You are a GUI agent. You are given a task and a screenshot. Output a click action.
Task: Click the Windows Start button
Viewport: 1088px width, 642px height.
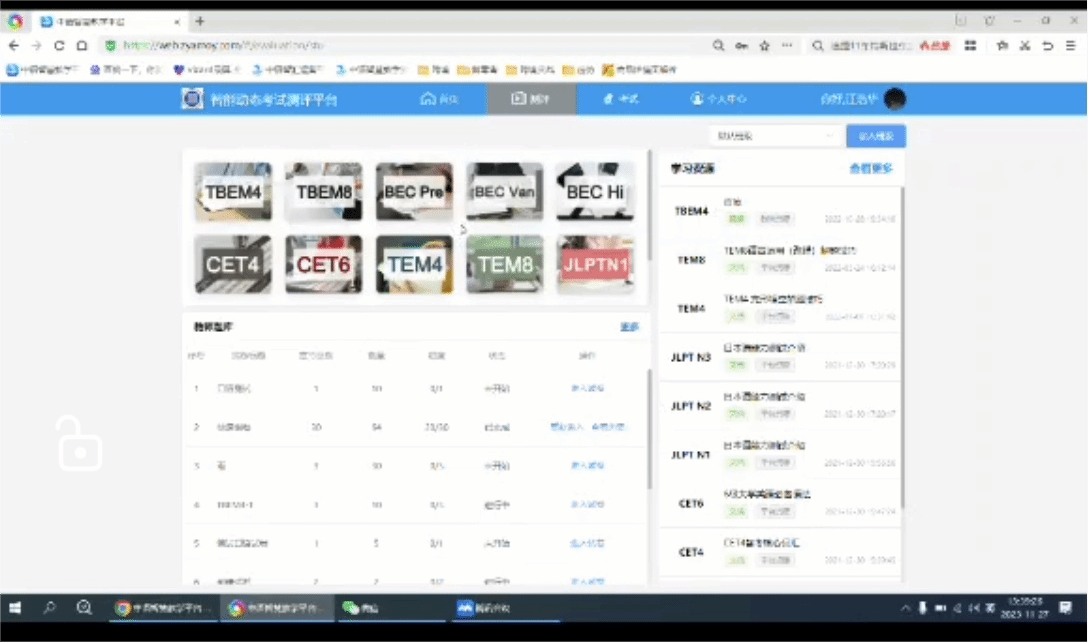point(16,608)
